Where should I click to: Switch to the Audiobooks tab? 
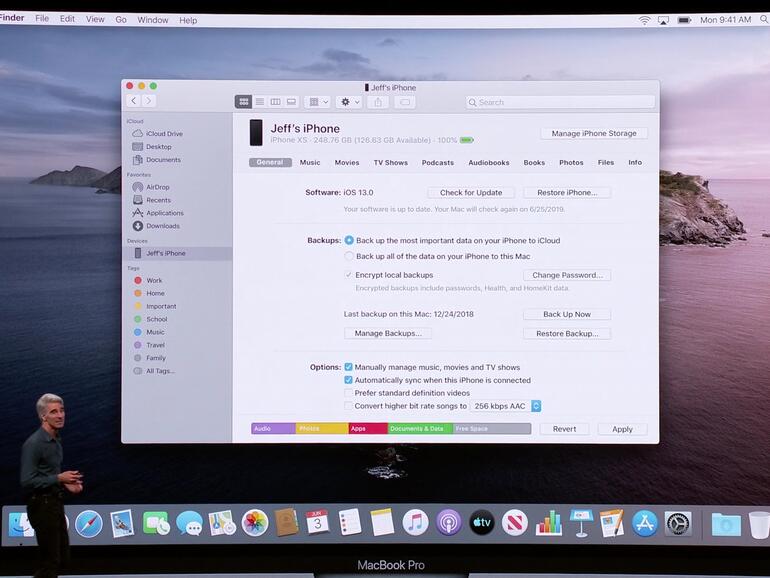coord(489,163)
